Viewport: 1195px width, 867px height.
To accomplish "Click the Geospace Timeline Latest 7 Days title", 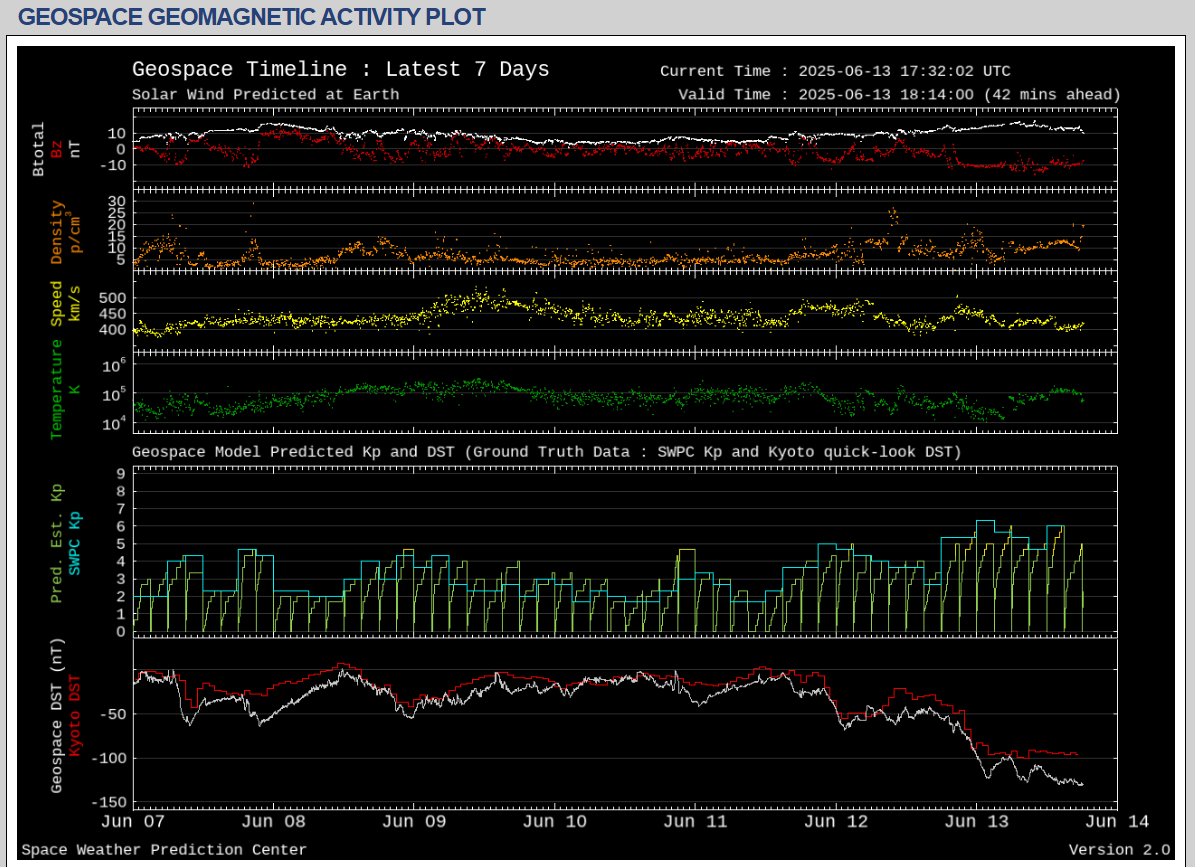I will (340, 70).
